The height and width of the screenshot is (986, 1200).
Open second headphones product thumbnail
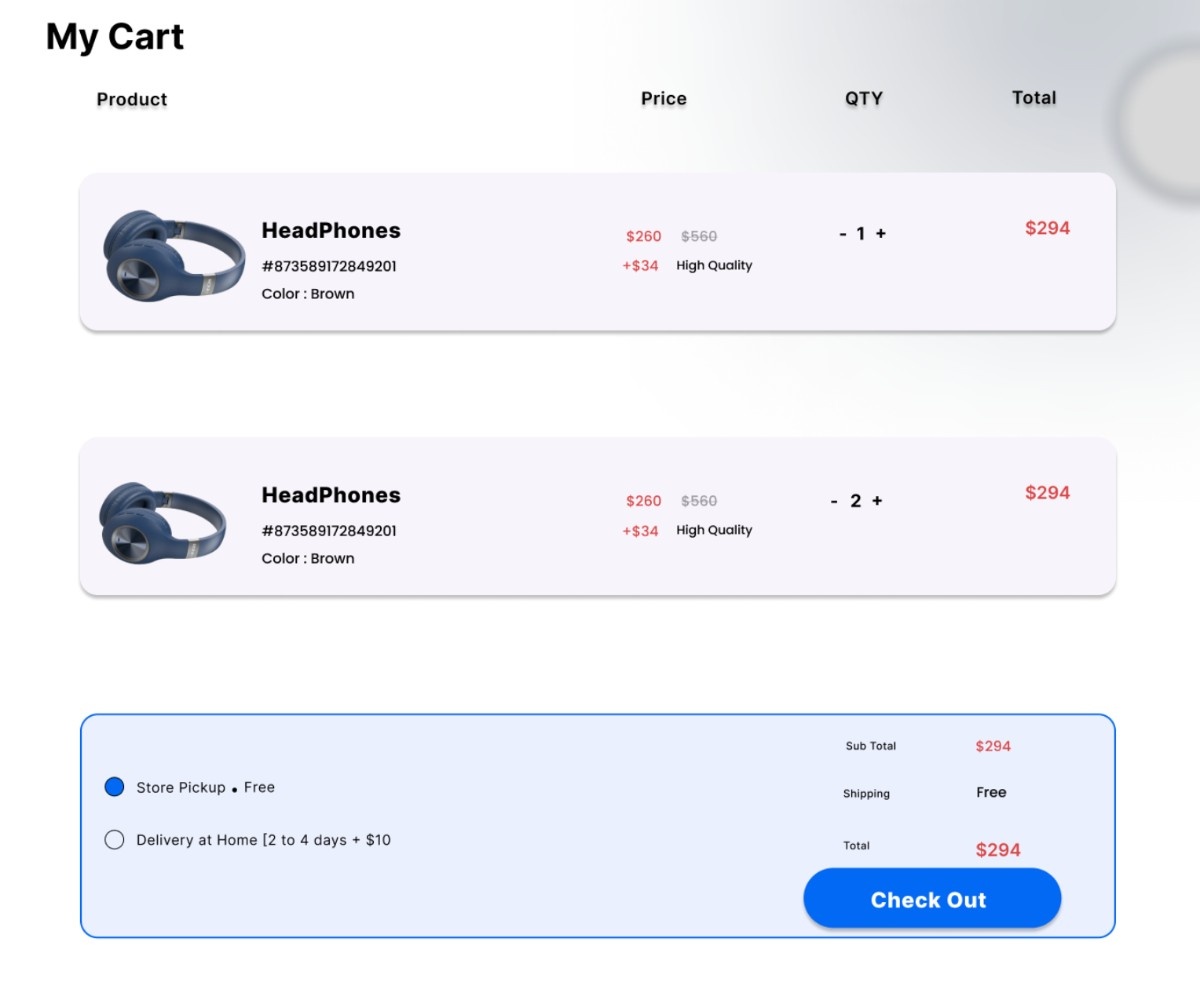tap(163, 520)
